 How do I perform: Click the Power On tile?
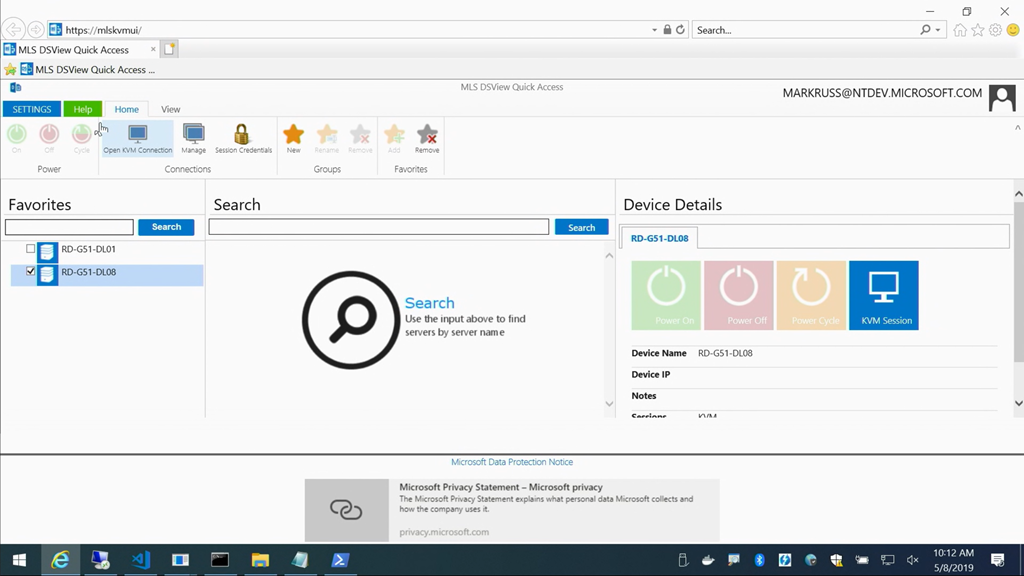(x=666, y=295)
